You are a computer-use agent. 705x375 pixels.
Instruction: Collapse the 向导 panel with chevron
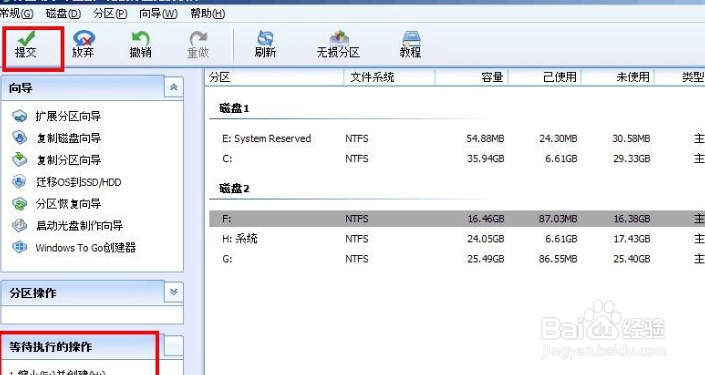tap(174, 87)
